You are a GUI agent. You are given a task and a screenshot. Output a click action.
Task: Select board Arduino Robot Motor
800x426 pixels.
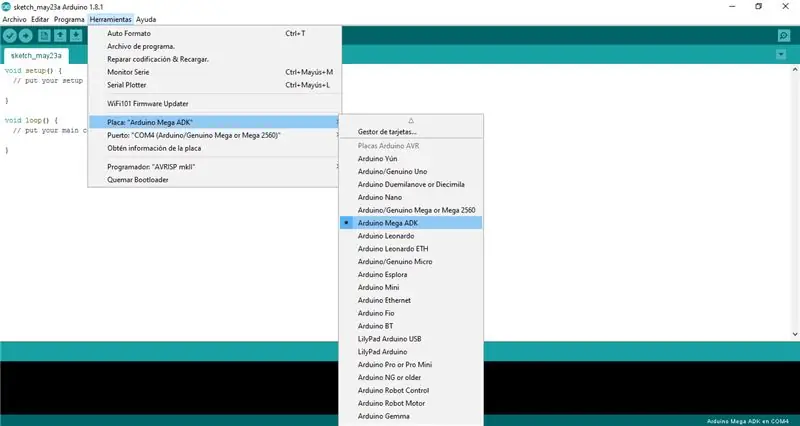point(411,403)
